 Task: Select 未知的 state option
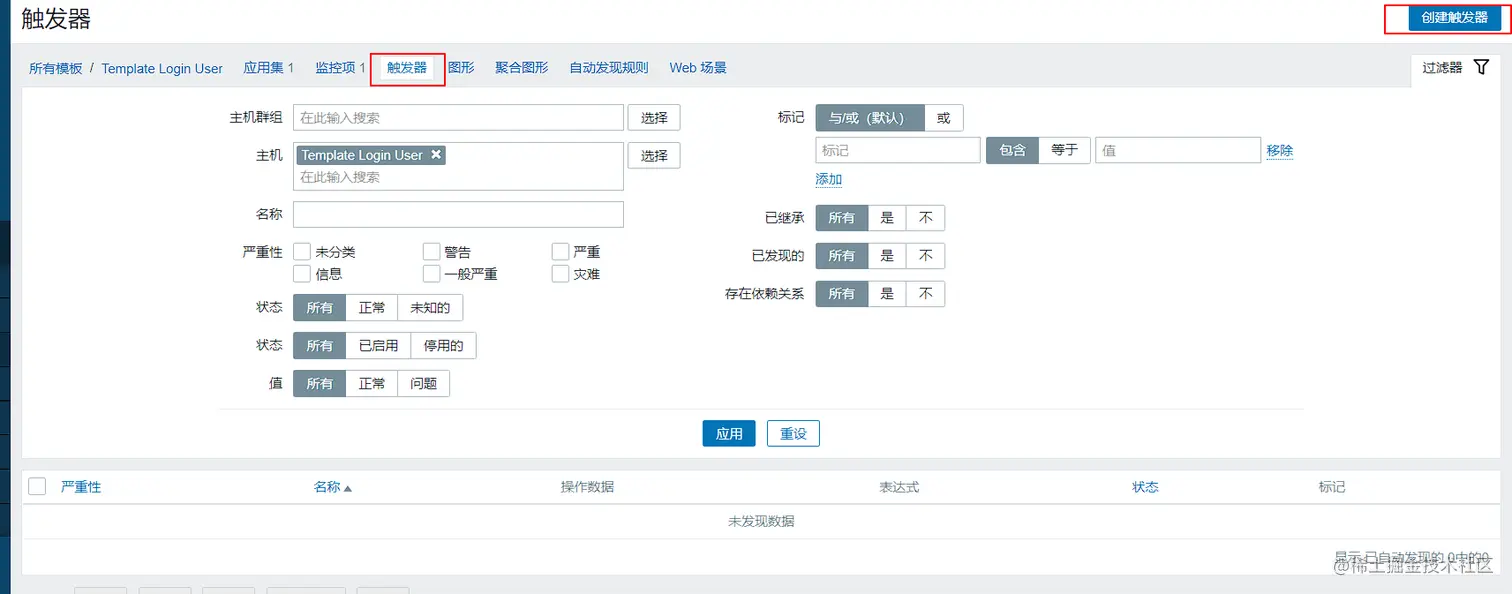click(x=430, y=308)
